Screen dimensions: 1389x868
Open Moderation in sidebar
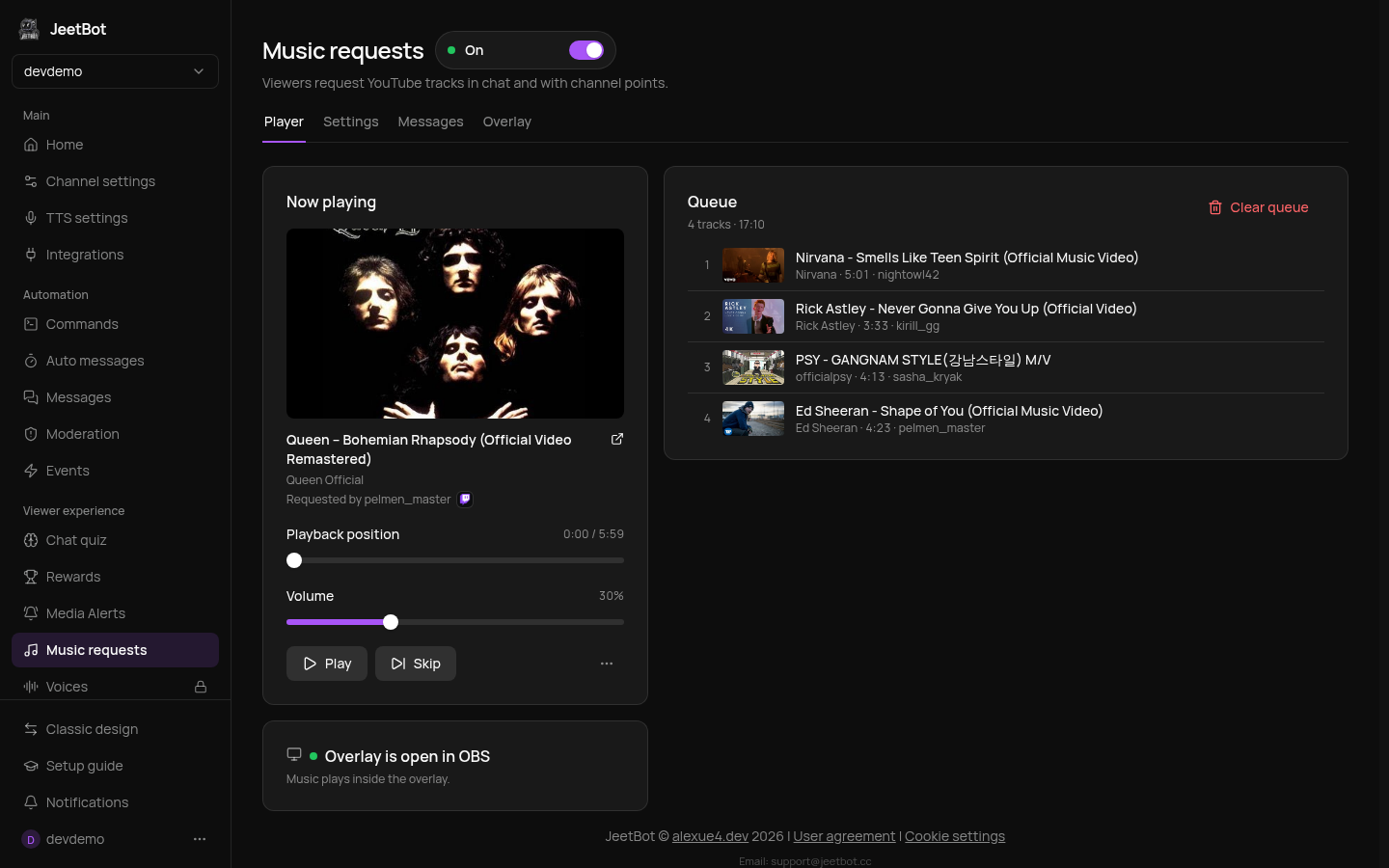115,434
